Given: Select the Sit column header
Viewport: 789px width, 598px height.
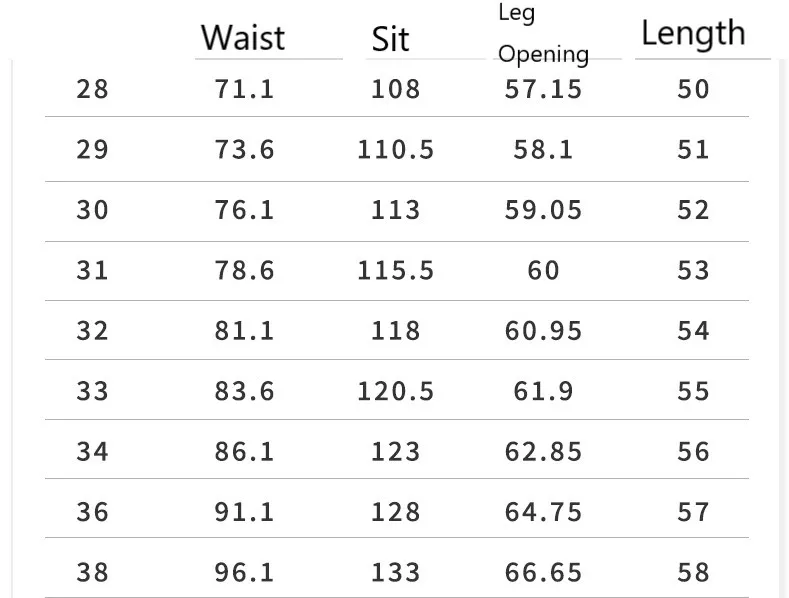Looking at the screenshot, I should pos(390,39).
